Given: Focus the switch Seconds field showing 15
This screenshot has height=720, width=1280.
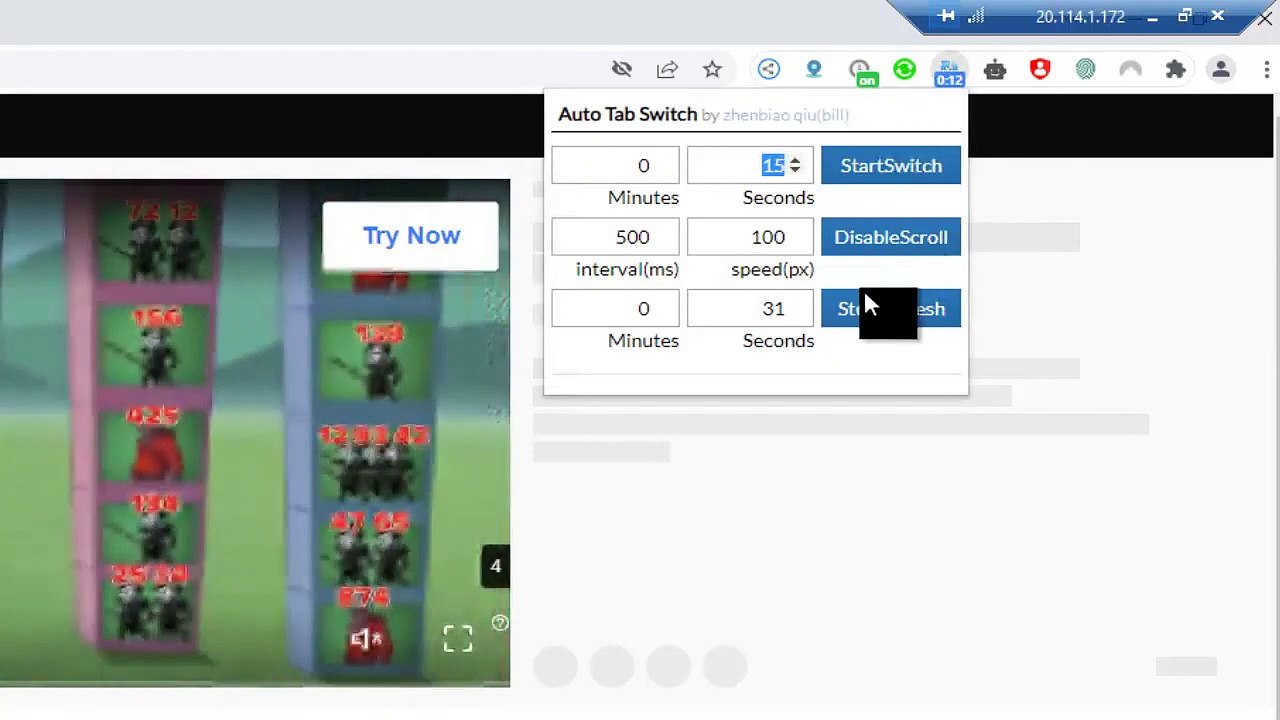Looking at the screenshot, I should tap(750, 165).
